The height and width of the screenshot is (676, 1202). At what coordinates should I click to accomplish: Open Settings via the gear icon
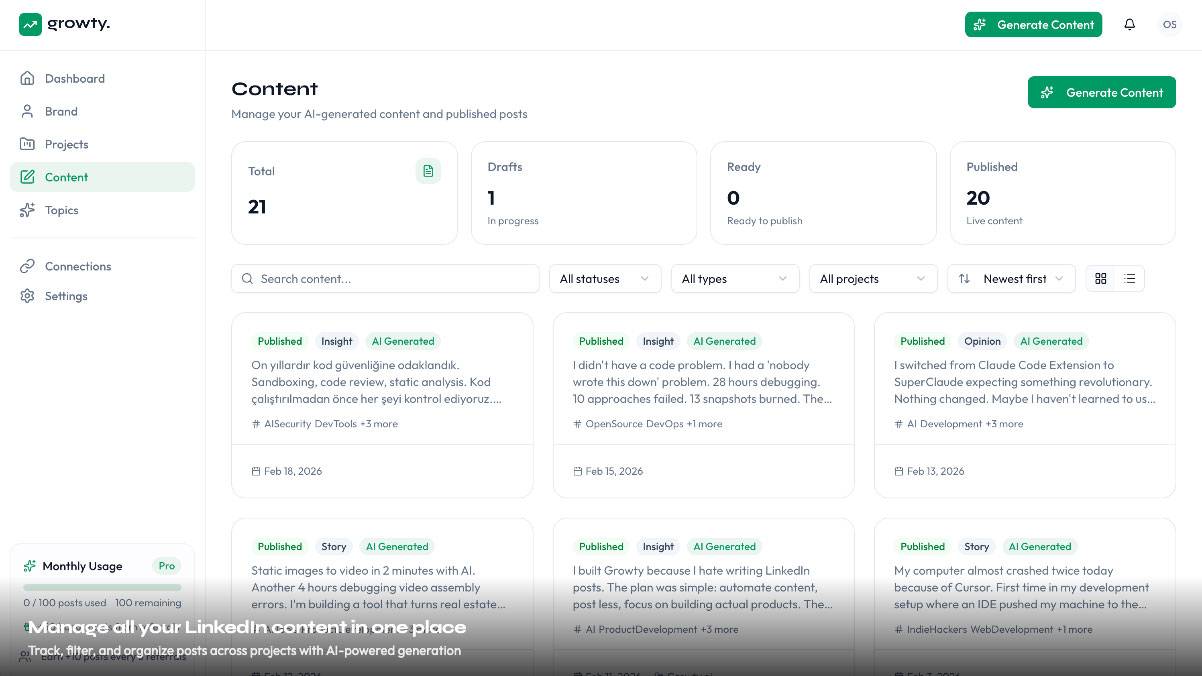point(27,296)
